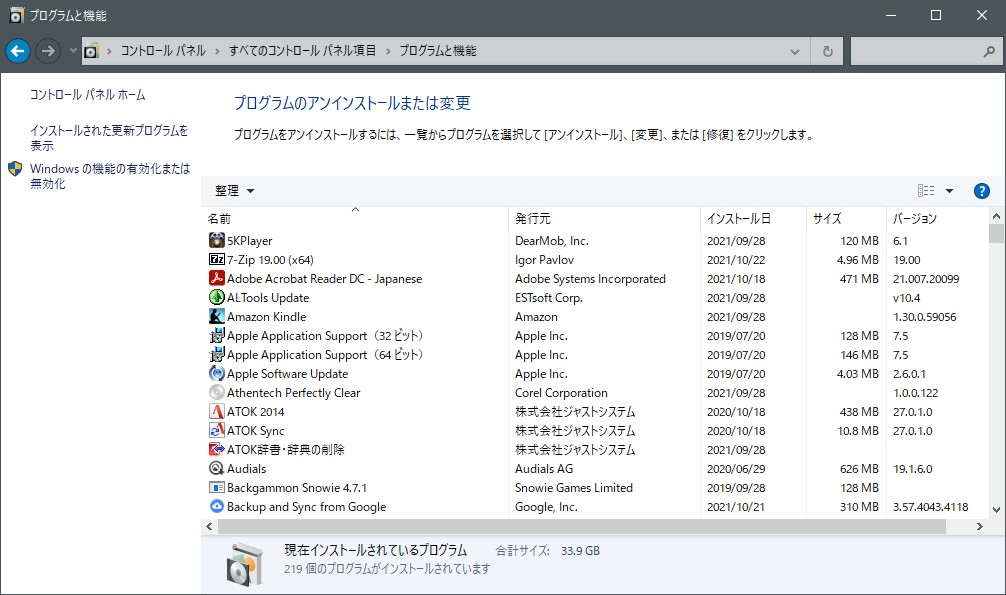The height and width of the screenshot is (595, 1006).
Task: Click Backup and Sync from Google icon
Action: tap(217, 506)
